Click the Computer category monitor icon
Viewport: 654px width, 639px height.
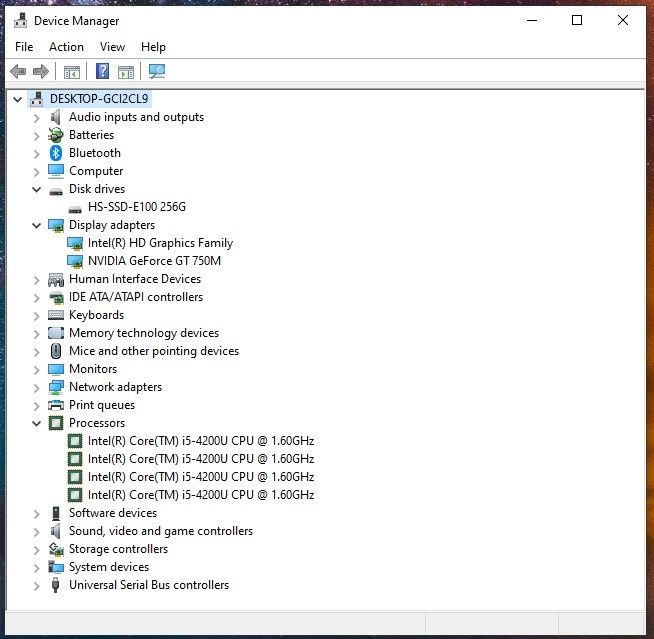(56, 171)
